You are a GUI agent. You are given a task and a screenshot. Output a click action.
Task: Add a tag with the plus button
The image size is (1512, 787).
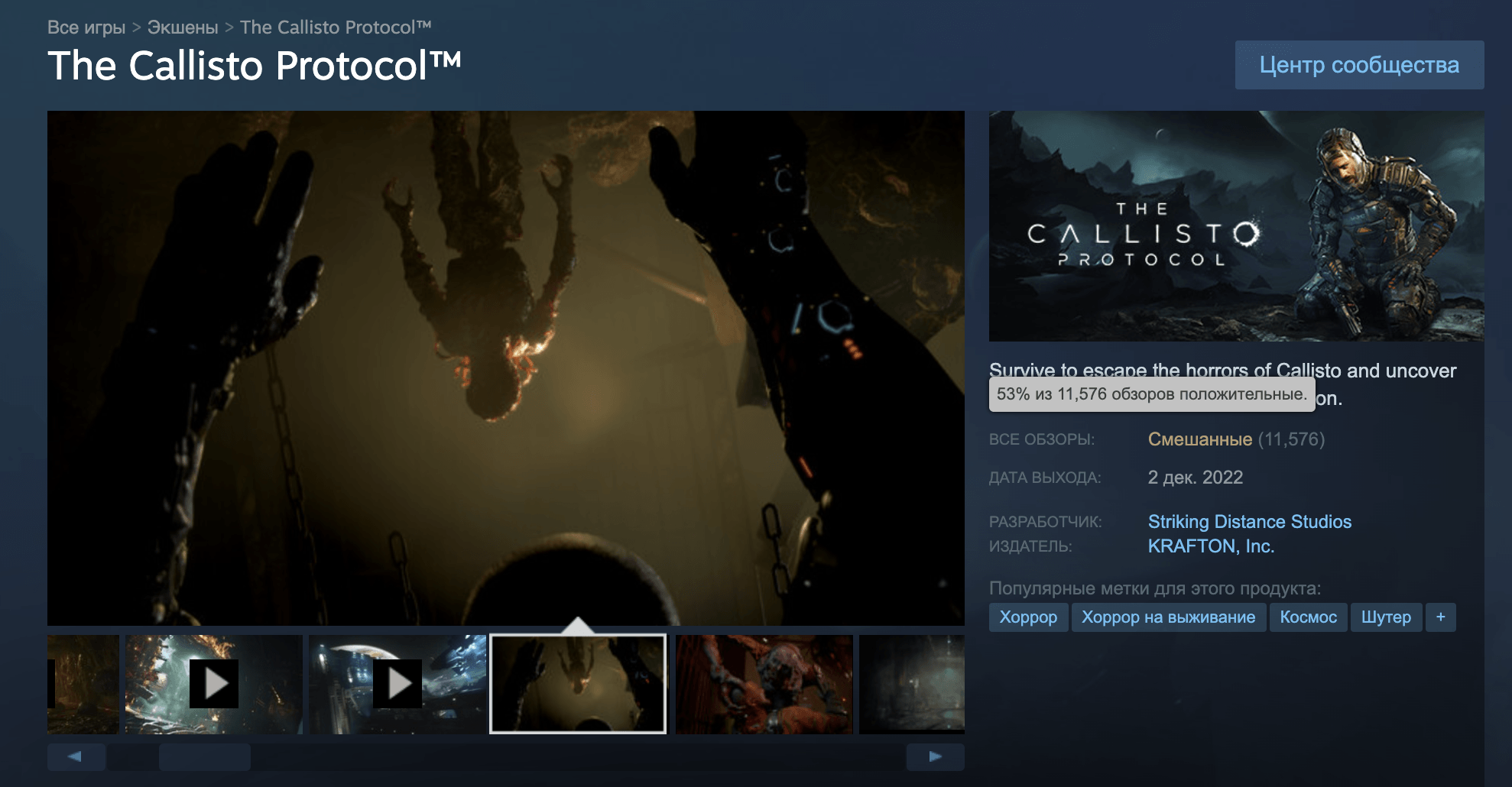click(1440, 617)
